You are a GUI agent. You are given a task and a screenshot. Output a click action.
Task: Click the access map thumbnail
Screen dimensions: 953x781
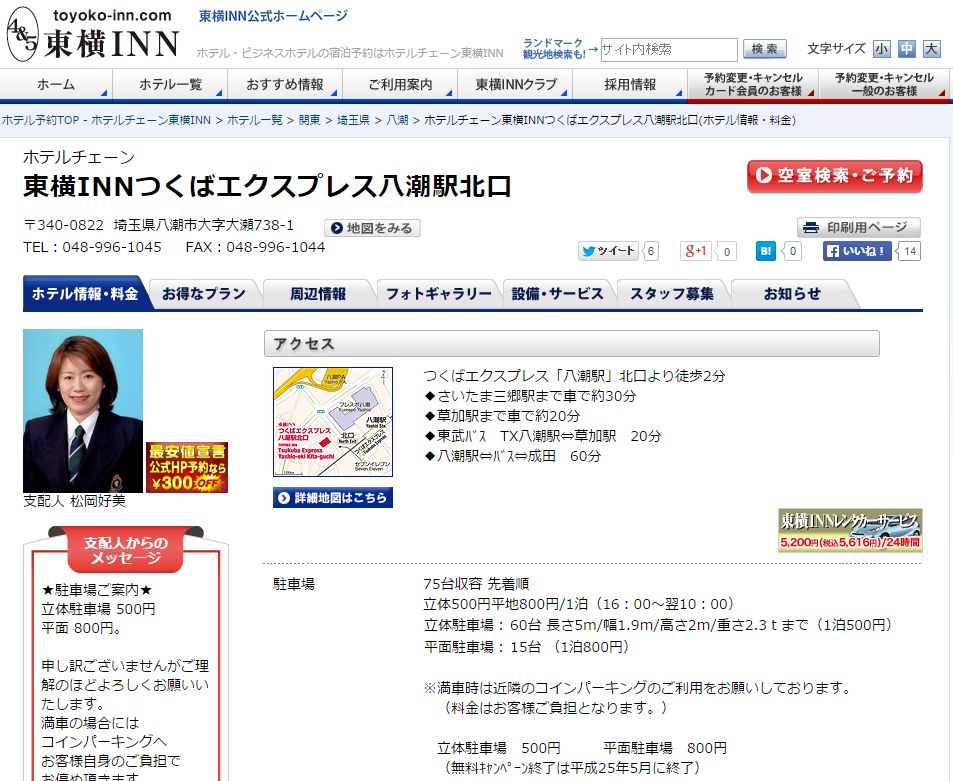(333, 422)
